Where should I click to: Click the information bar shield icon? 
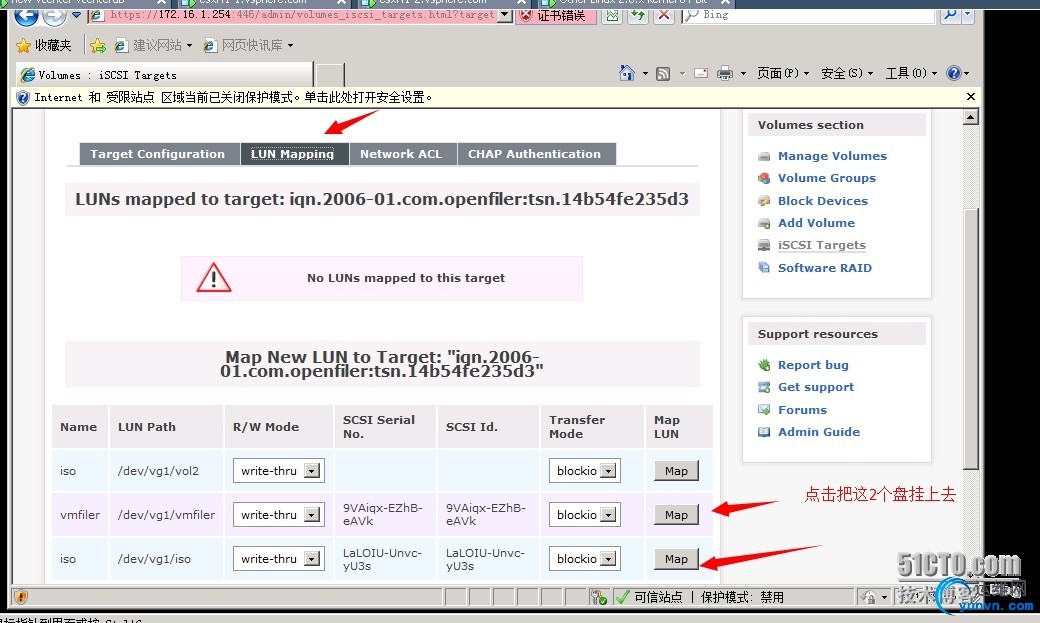tap(23, 98)
